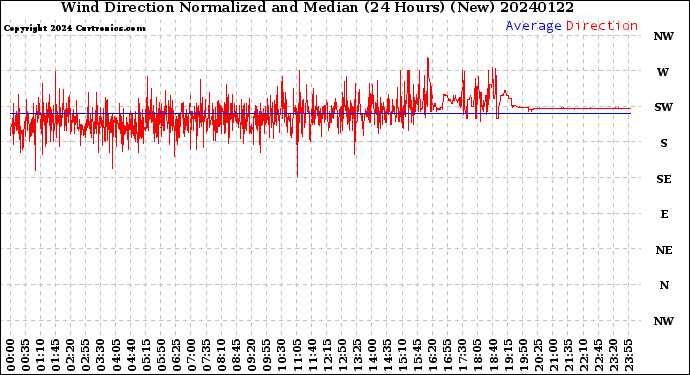690x375 pixels.
Task: Click the 00:00 time label
Action: [11, 355]
